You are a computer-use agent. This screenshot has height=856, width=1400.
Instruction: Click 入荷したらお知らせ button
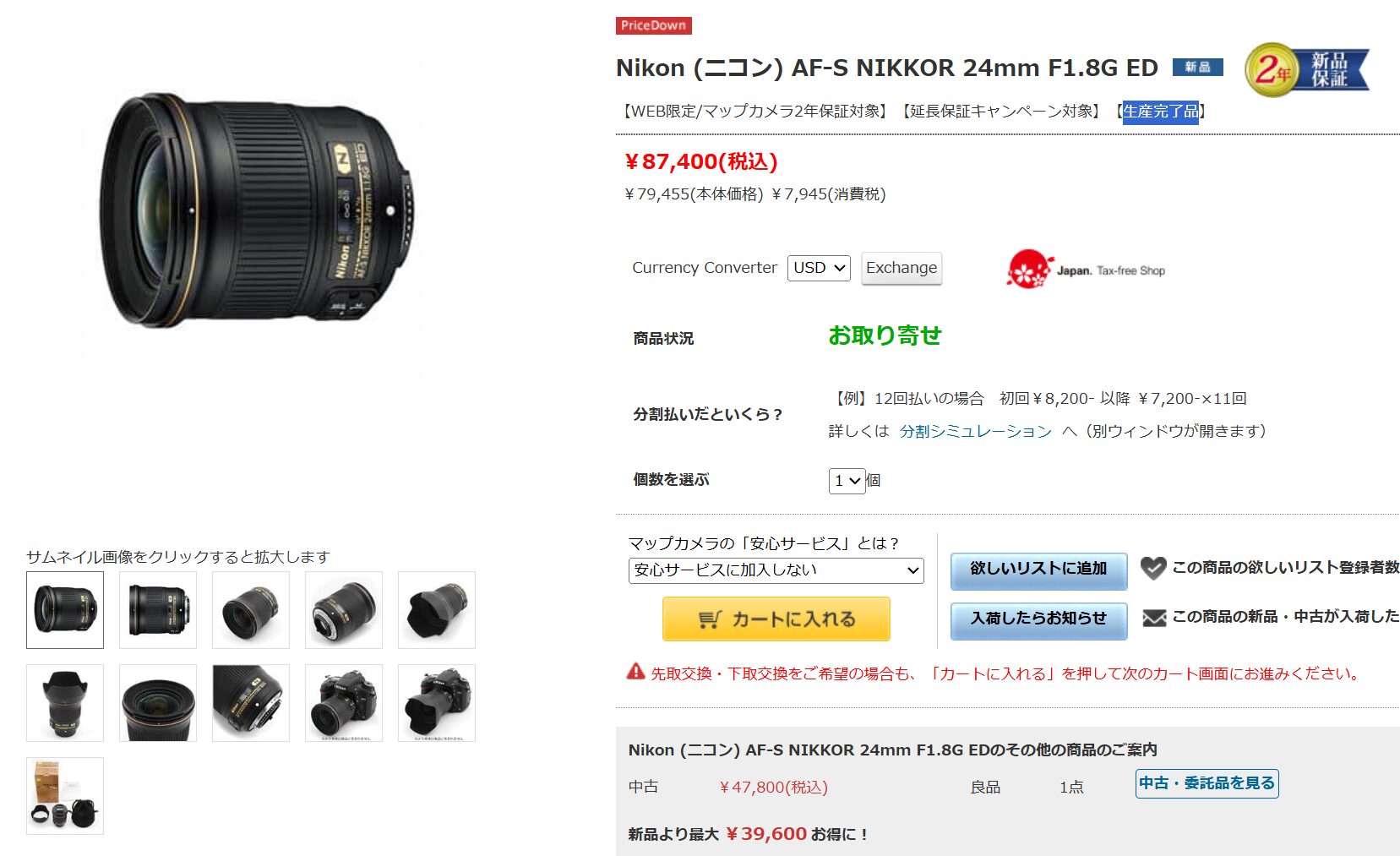(x=1038, y=619)
